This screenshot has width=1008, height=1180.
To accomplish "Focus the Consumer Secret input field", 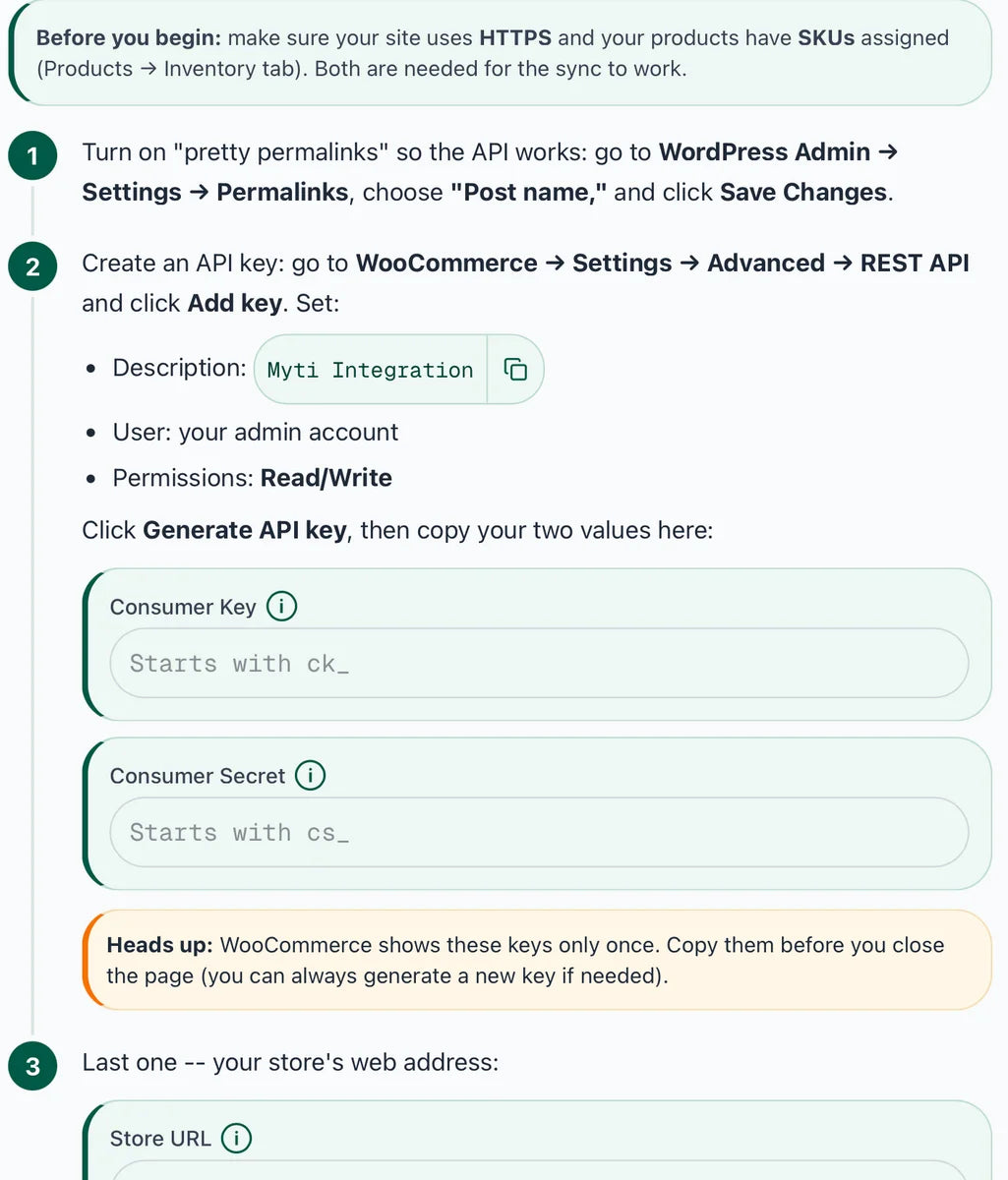I will tap(539, 833).
